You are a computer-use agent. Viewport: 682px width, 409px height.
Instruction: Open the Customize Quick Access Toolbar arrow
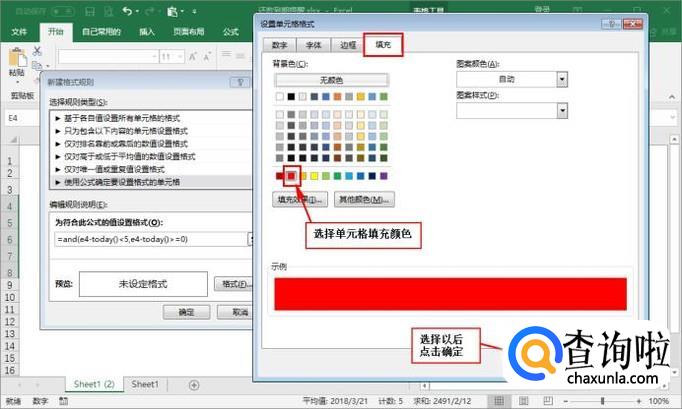pos(194,12)
